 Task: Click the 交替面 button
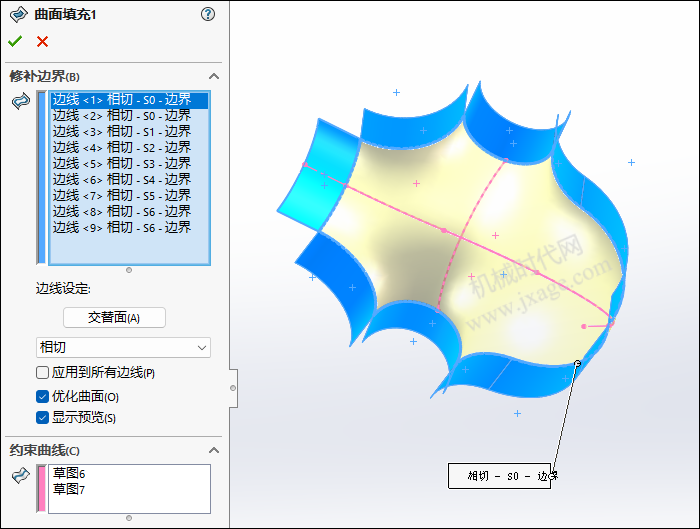pos(114,317)
